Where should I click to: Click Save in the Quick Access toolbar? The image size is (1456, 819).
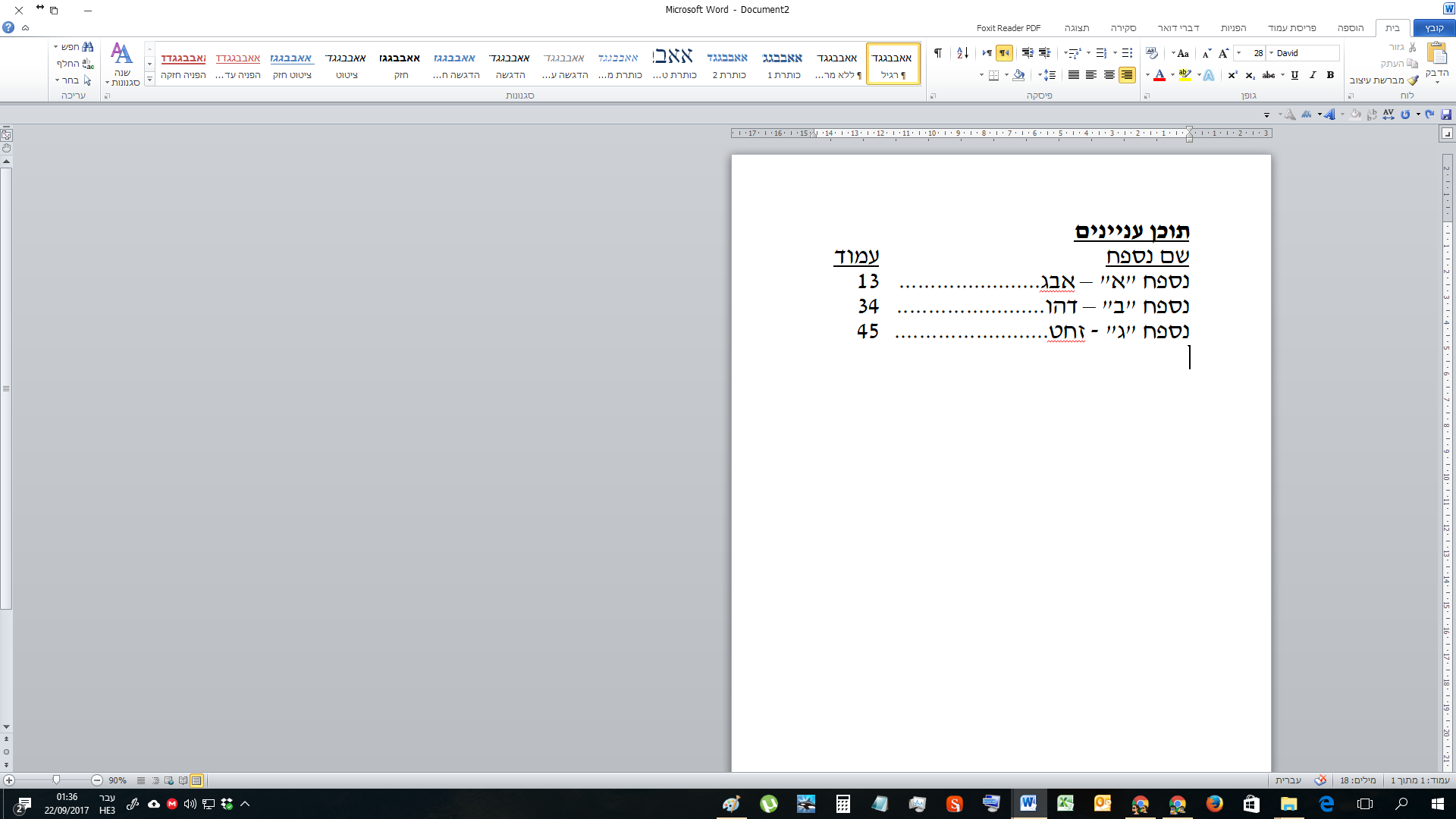1446,115
